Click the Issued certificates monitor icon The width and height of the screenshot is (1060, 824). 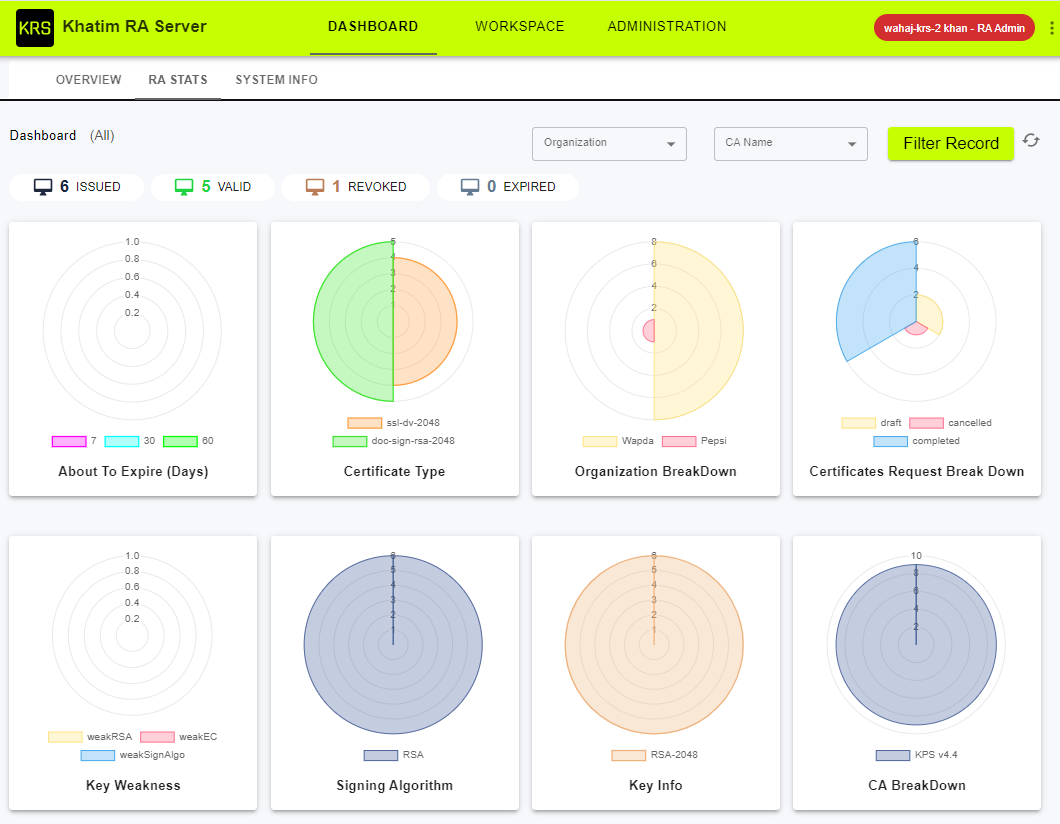pos(43,187)
